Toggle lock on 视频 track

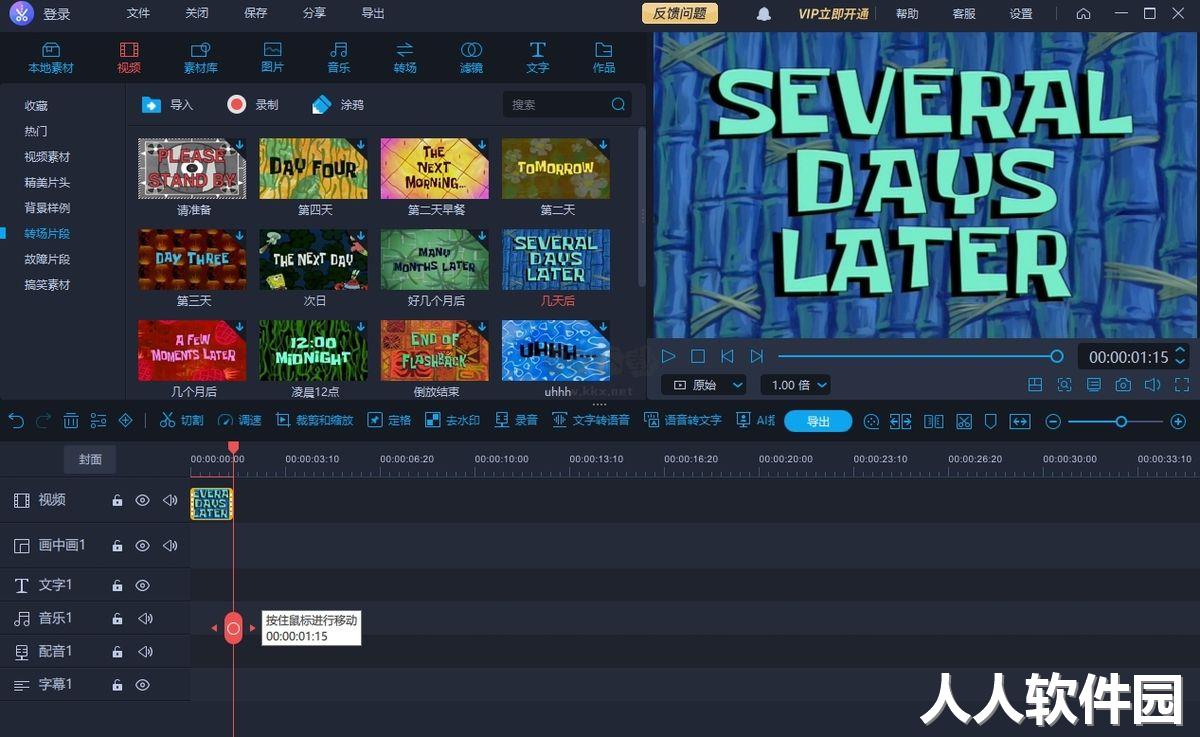[117, 500]
